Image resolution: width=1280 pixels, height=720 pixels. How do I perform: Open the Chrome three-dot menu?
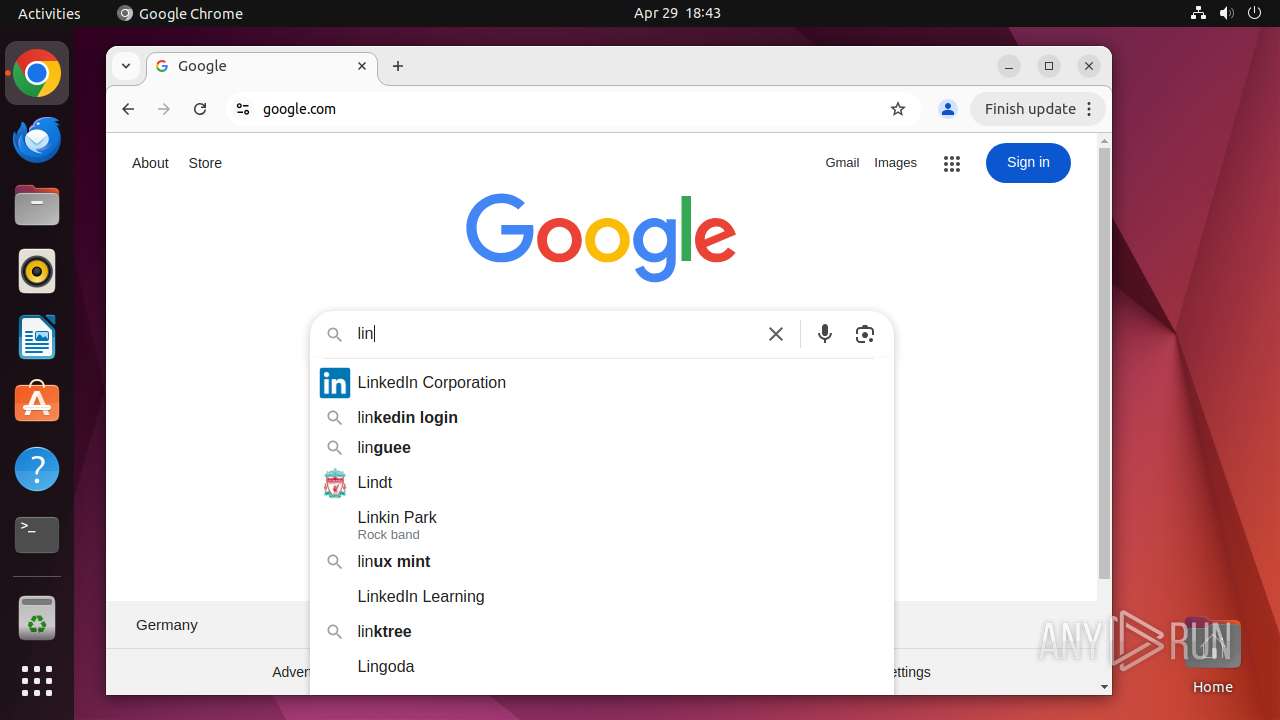1091,109
